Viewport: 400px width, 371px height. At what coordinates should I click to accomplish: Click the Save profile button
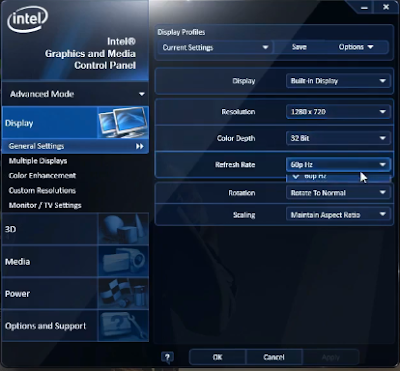(299, 47)
